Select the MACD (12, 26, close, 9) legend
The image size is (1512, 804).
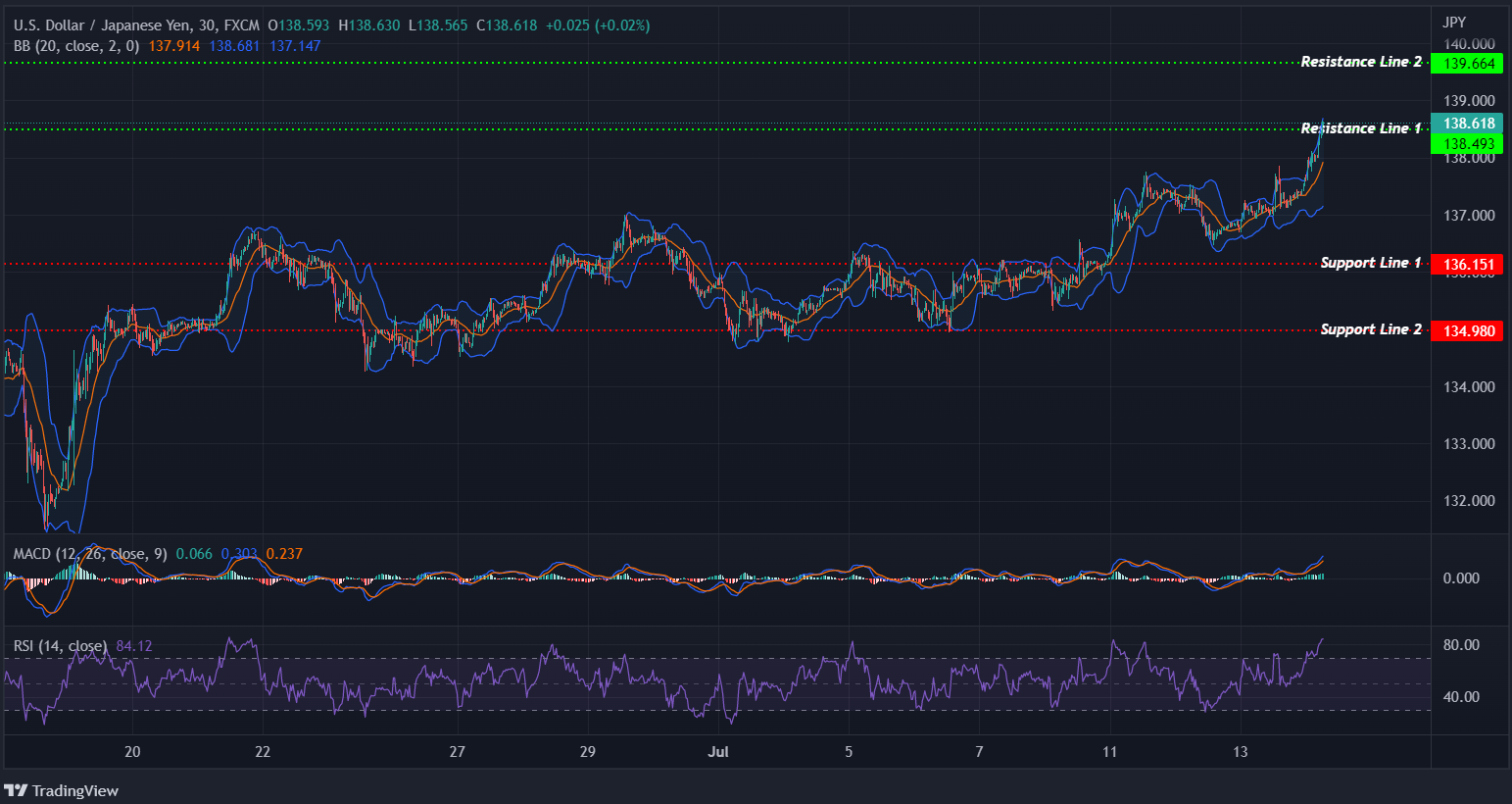point(88,553)
